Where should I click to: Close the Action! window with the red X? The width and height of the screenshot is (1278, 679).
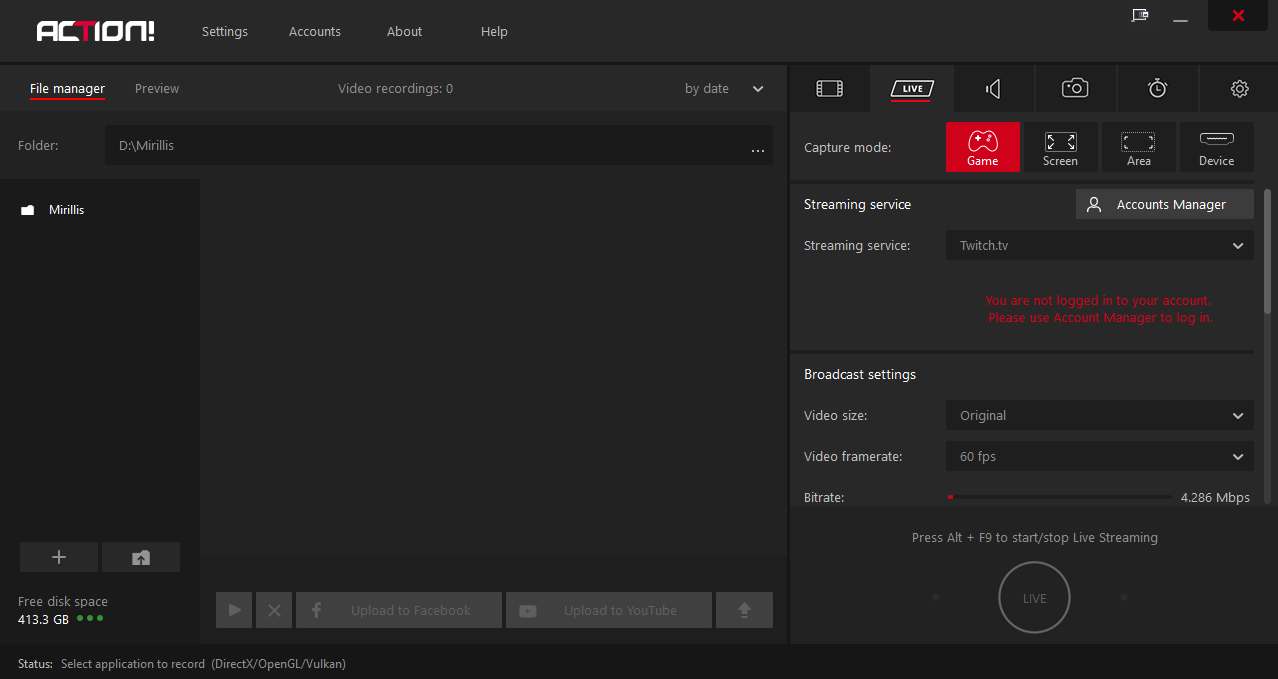1238,15
